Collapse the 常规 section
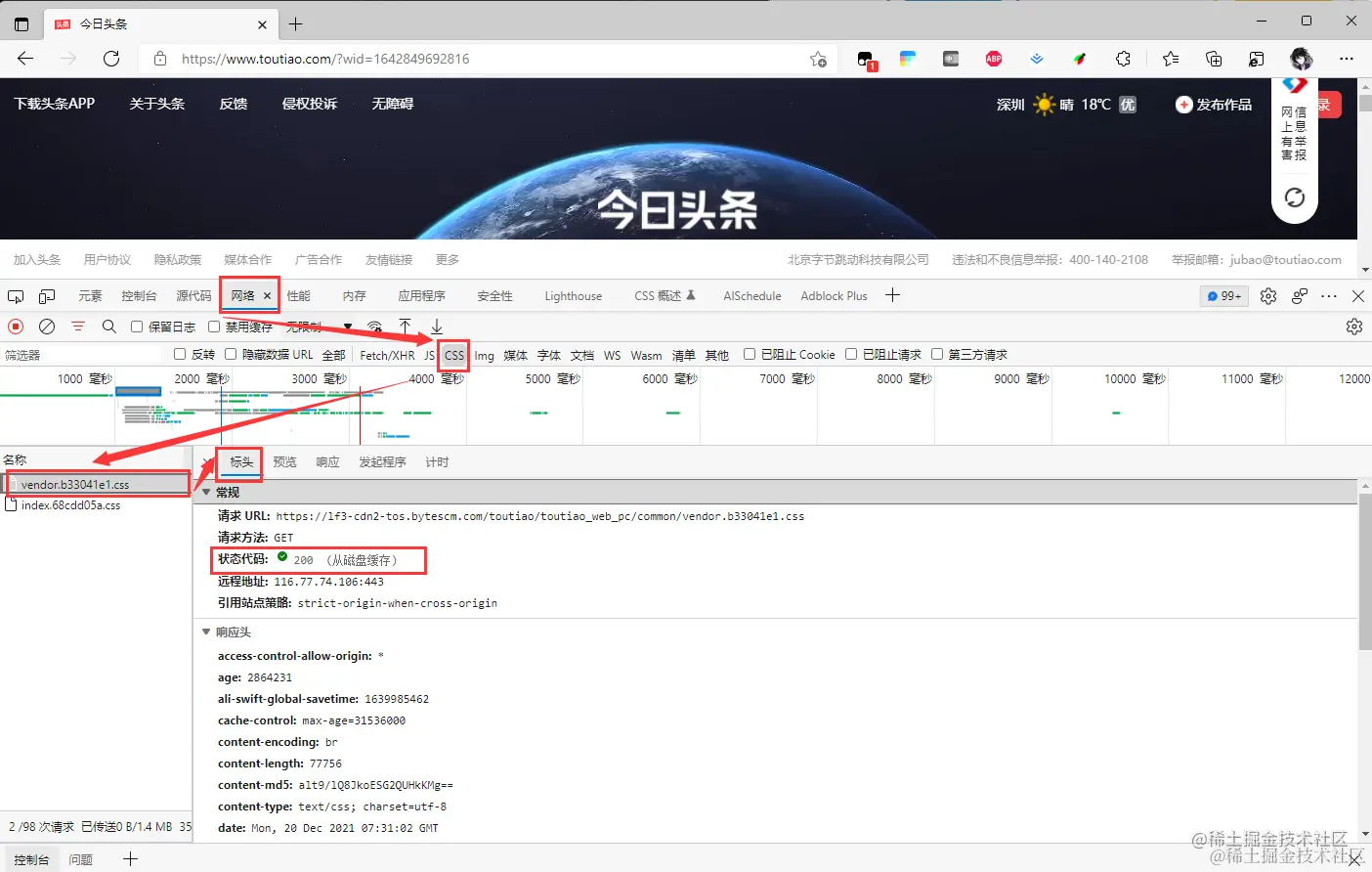 click(x=206, y=492)
